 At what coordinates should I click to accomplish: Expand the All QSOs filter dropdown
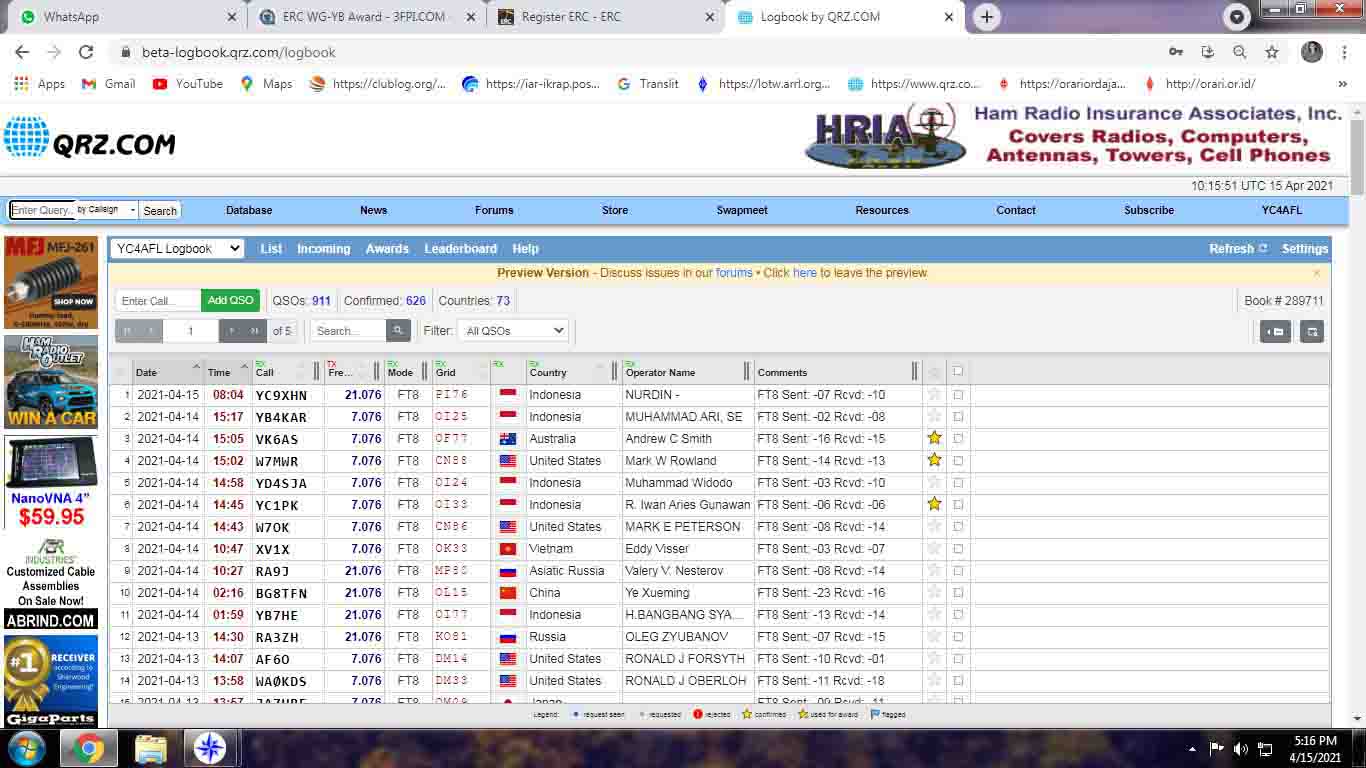514,331
